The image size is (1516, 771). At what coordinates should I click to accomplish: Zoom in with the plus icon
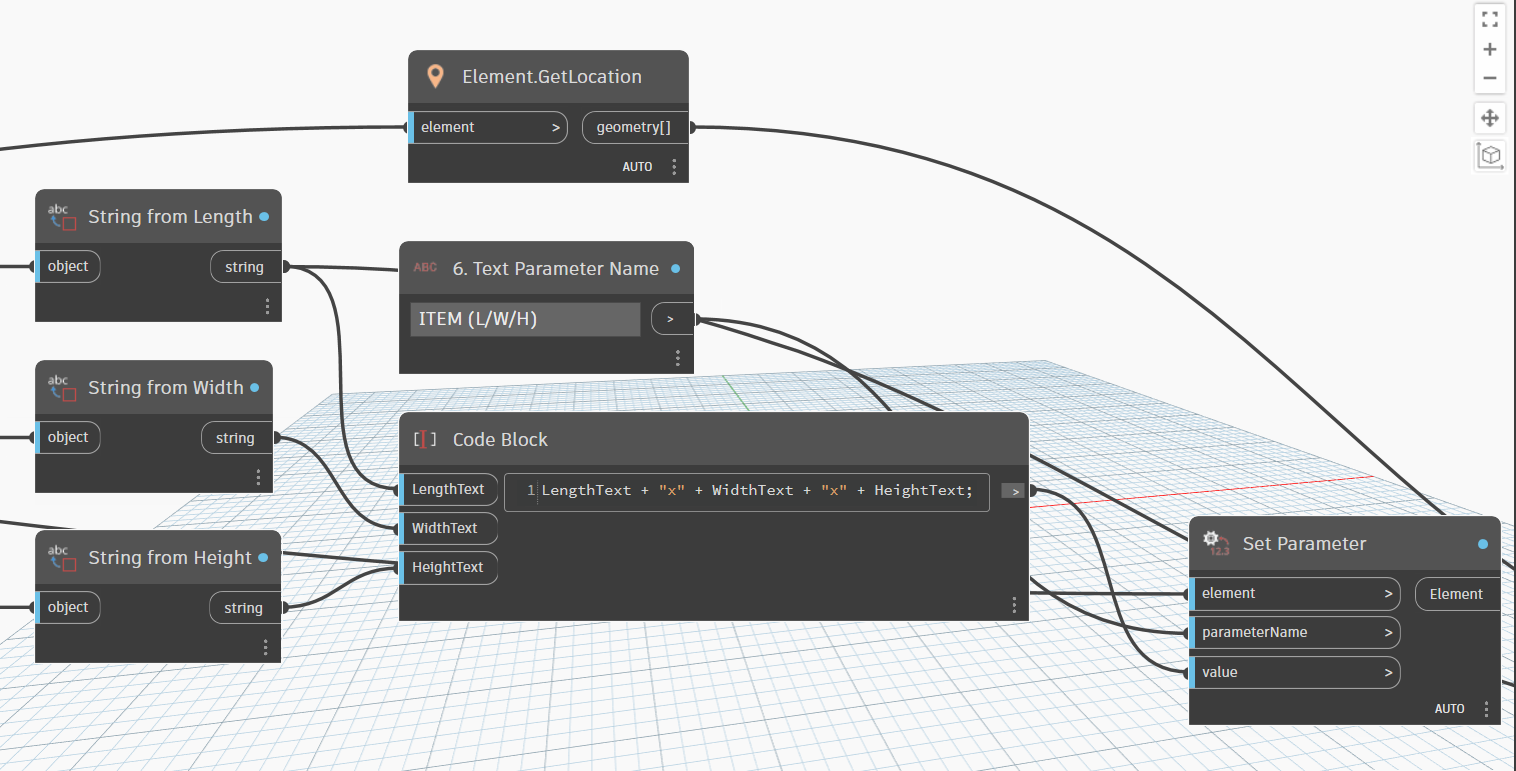click(x=1489, y=48)
